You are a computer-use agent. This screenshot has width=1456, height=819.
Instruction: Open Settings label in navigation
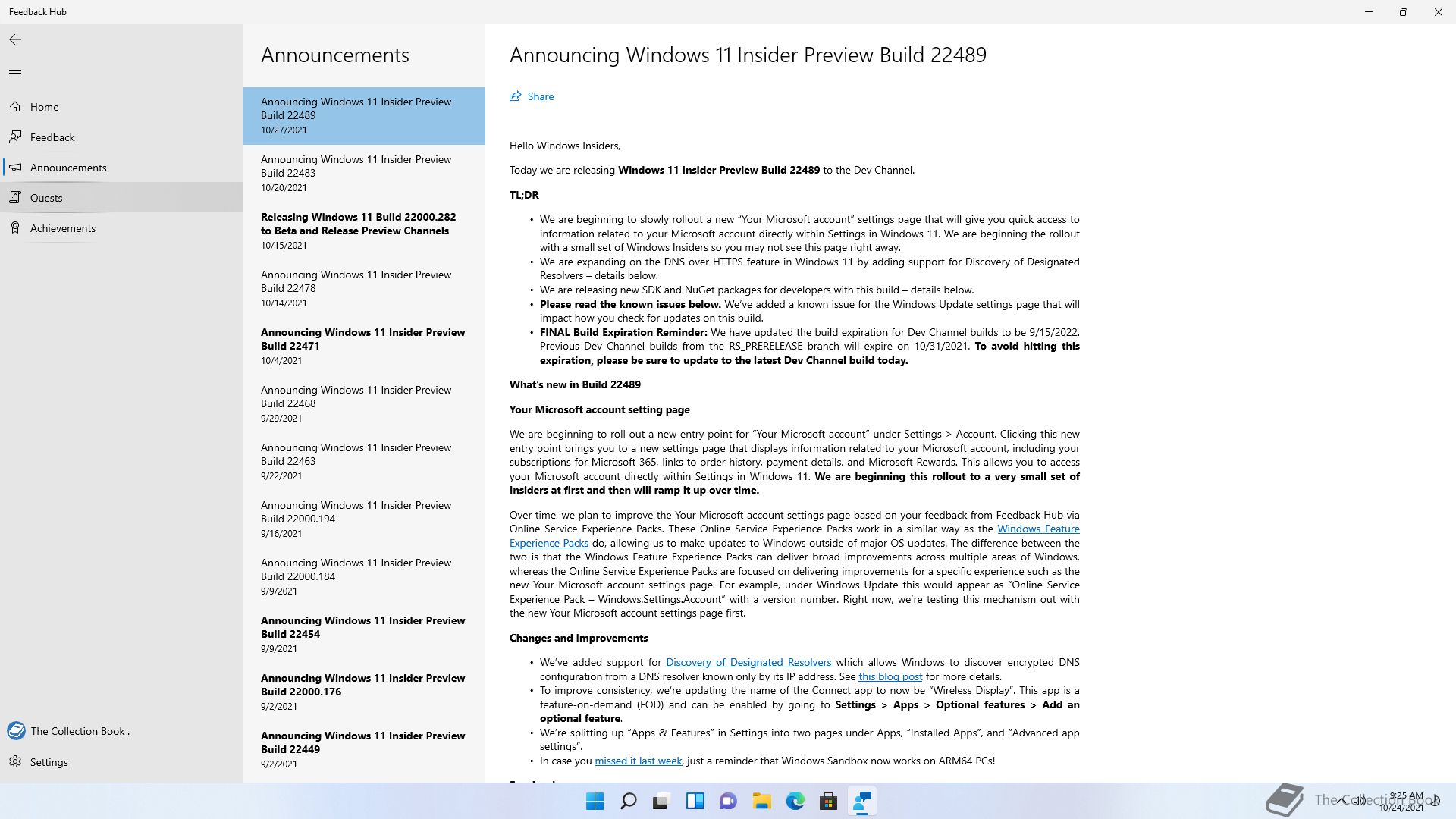(x=49, y=762)
